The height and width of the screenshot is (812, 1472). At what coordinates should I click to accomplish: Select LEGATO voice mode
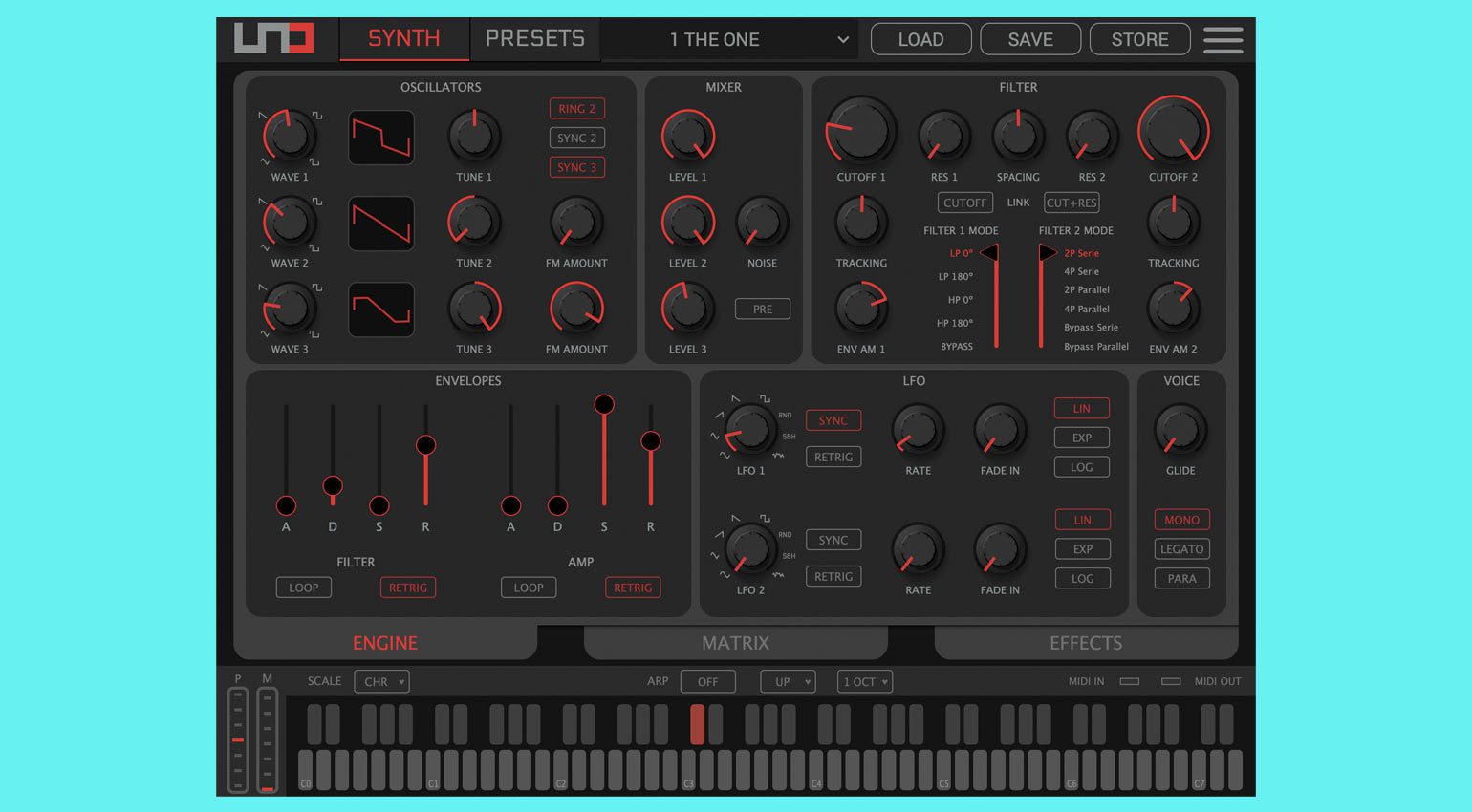pos(1182,549)
